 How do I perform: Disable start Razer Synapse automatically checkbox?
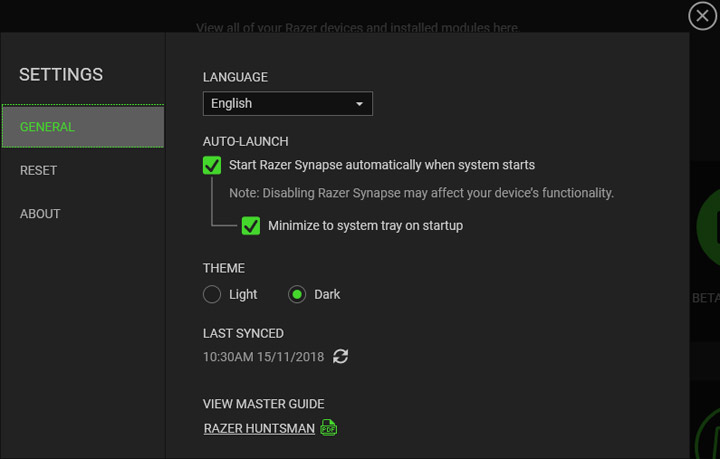[212, 165]
